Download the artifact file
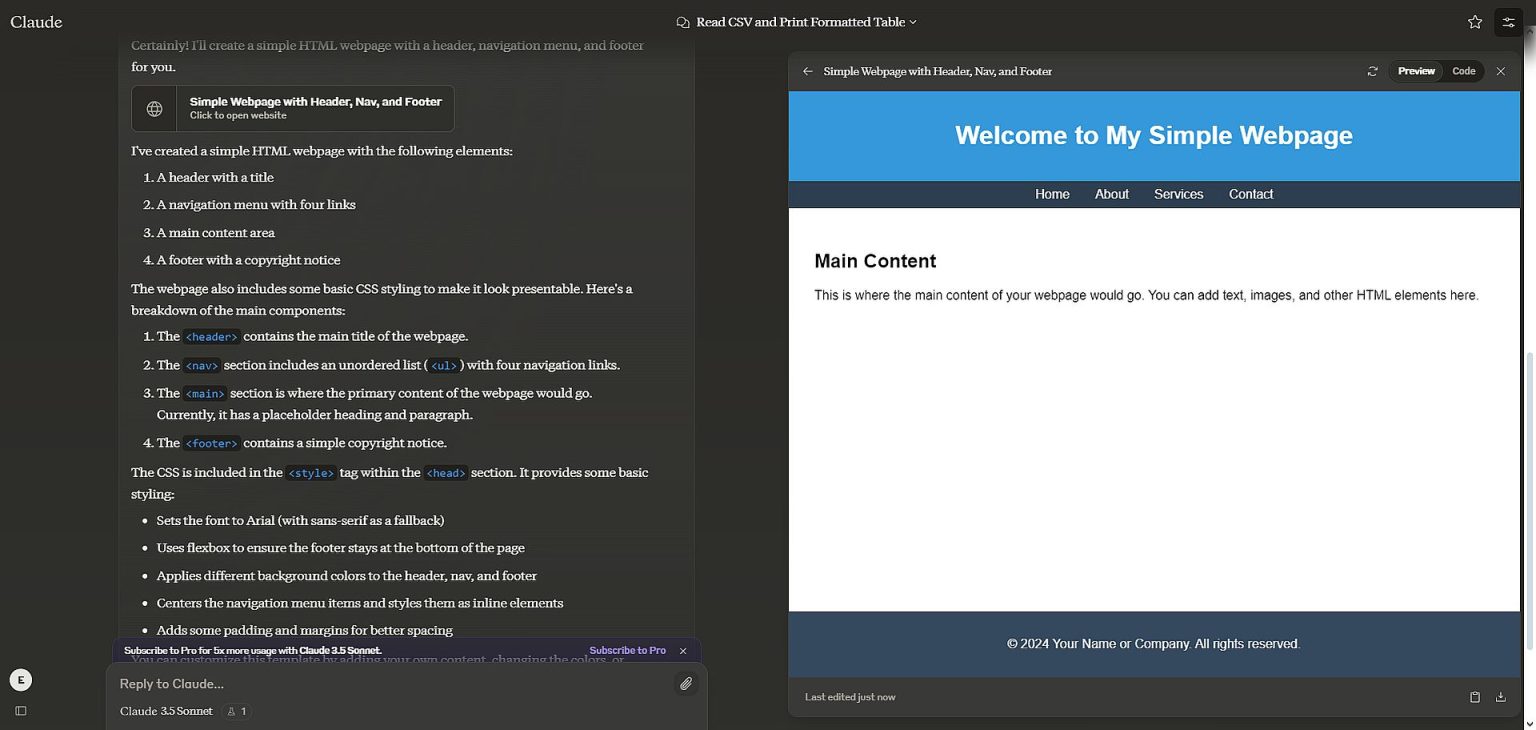Screen dimensions: 1536x730 click(1500, 697)
